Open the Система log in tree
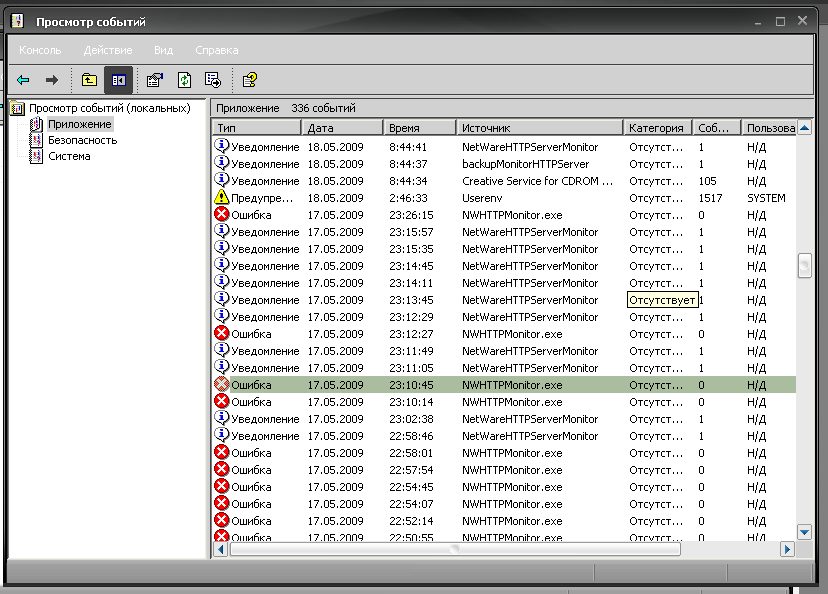The height and width of the screenshot is (594, 828). [x=69, y=156]
